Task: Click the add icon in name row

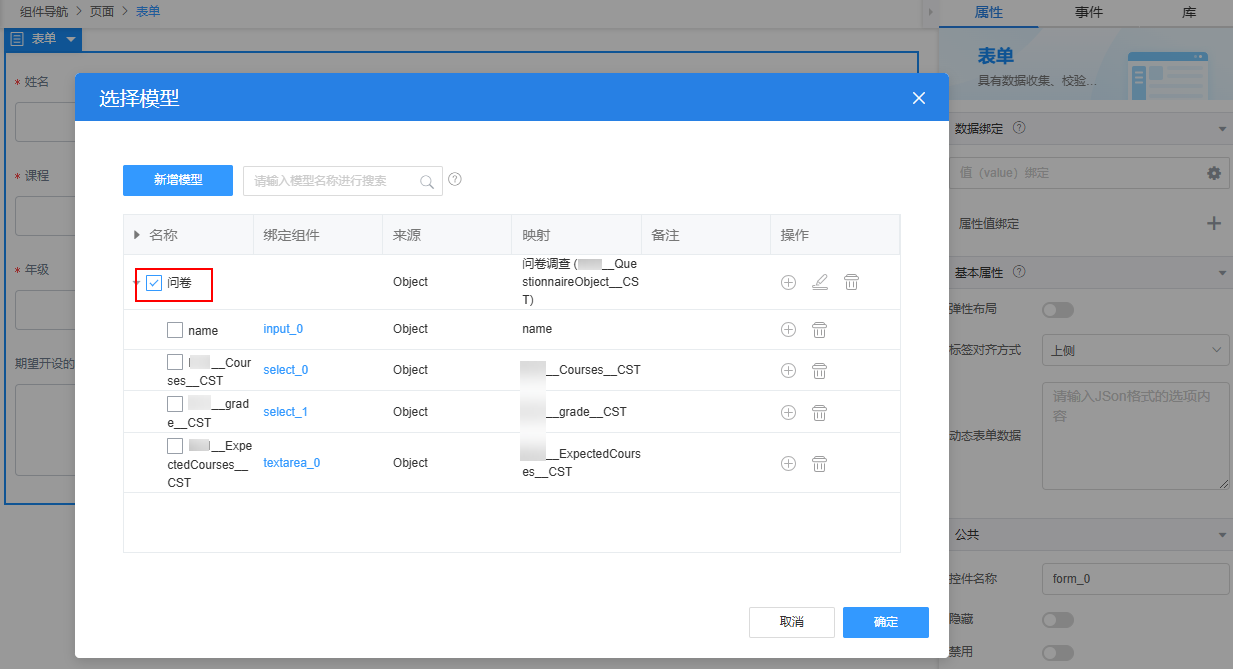Action: coord(788,329)
